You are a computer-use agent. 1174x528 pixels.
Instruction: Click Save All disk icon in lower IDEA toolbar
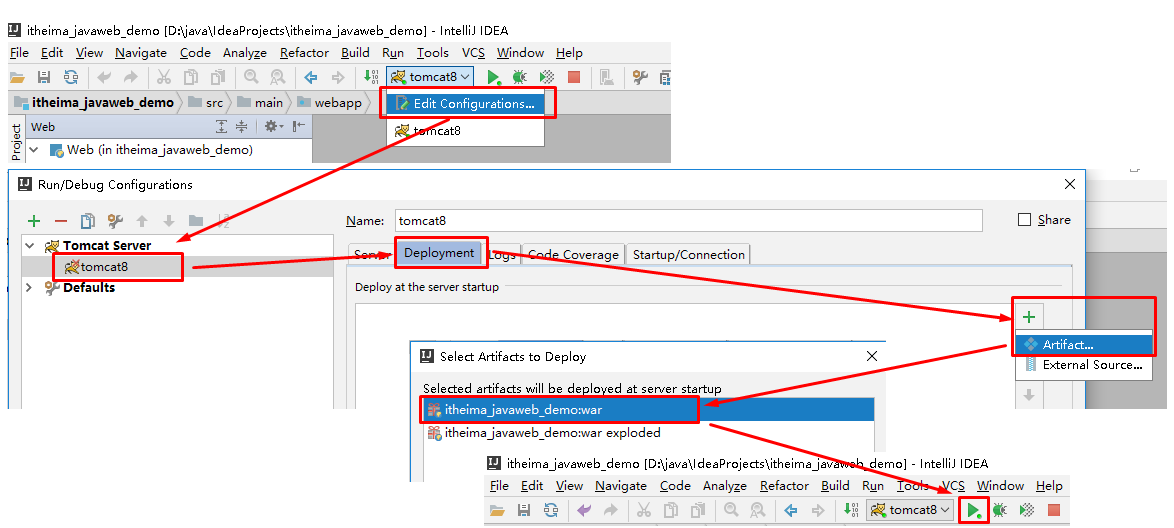tap(523, 510)
